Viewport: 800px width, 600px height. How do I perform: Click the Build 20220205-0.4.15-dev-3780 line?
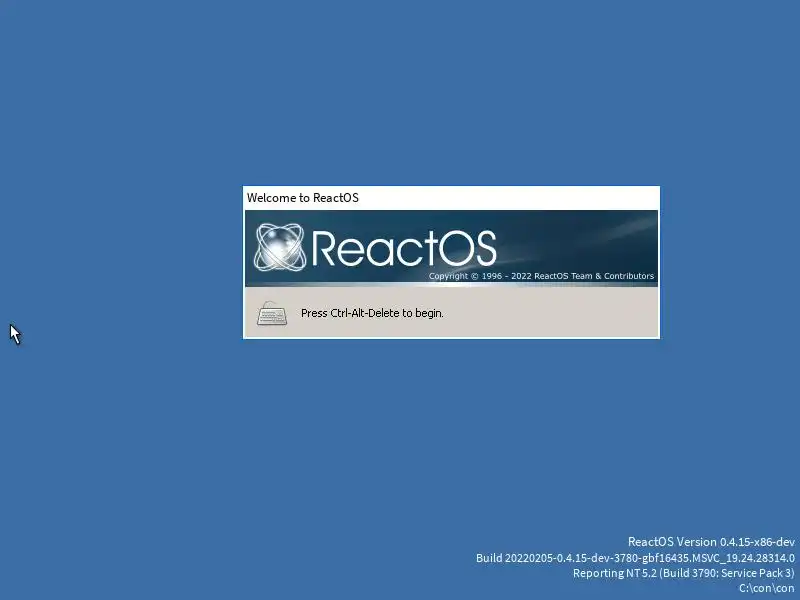point(635,558)
